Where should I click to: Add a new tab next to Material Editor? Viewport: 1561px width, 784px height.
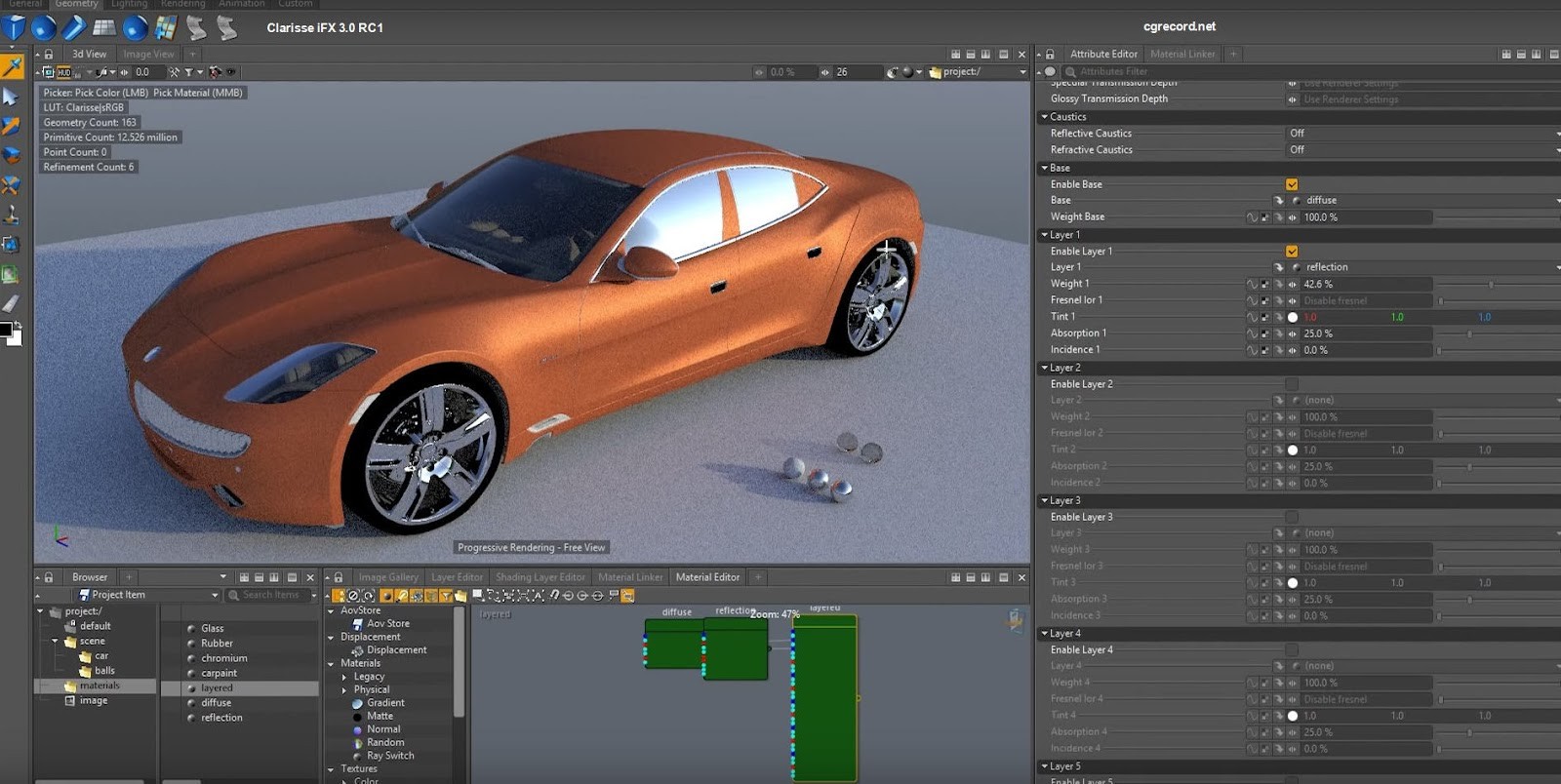coord(758,577)
